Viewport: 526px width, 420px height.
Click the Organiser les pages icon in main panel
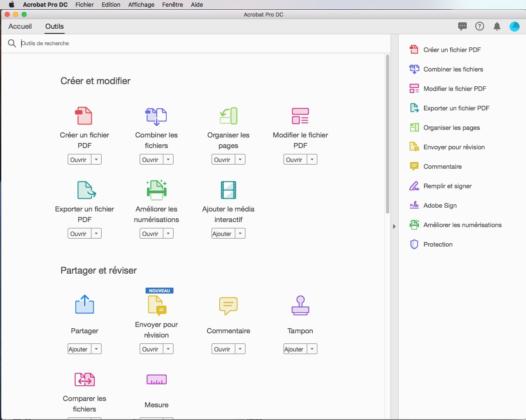point(228,116)
